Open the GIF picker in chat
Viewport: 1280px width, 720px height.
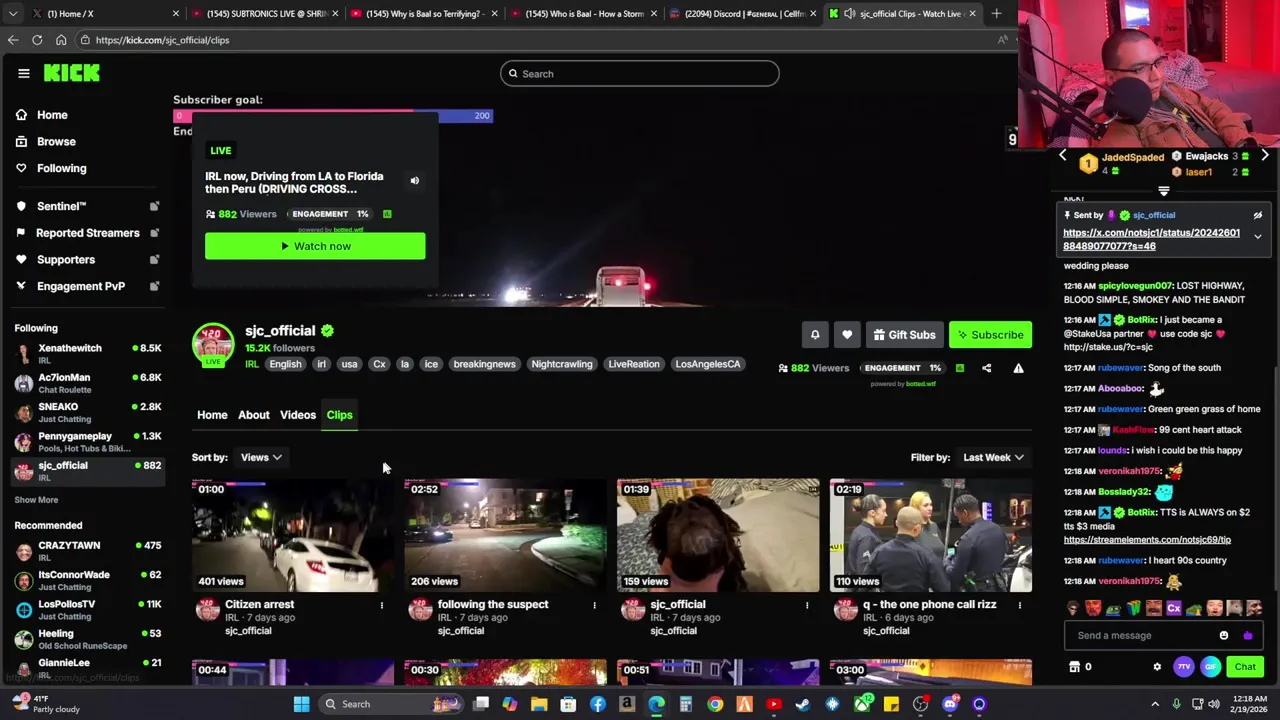[1210, 667]
